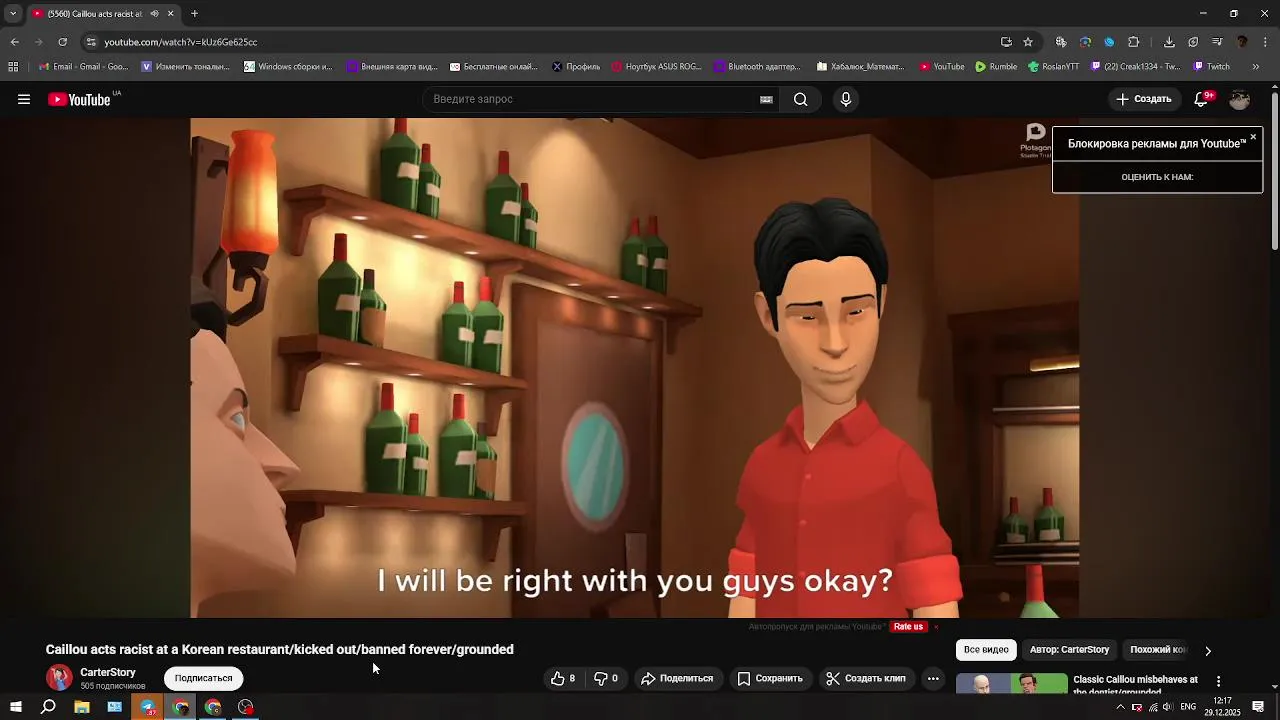Show hidden system tray icons
1280x720 pixels.
pos(1120,707)
